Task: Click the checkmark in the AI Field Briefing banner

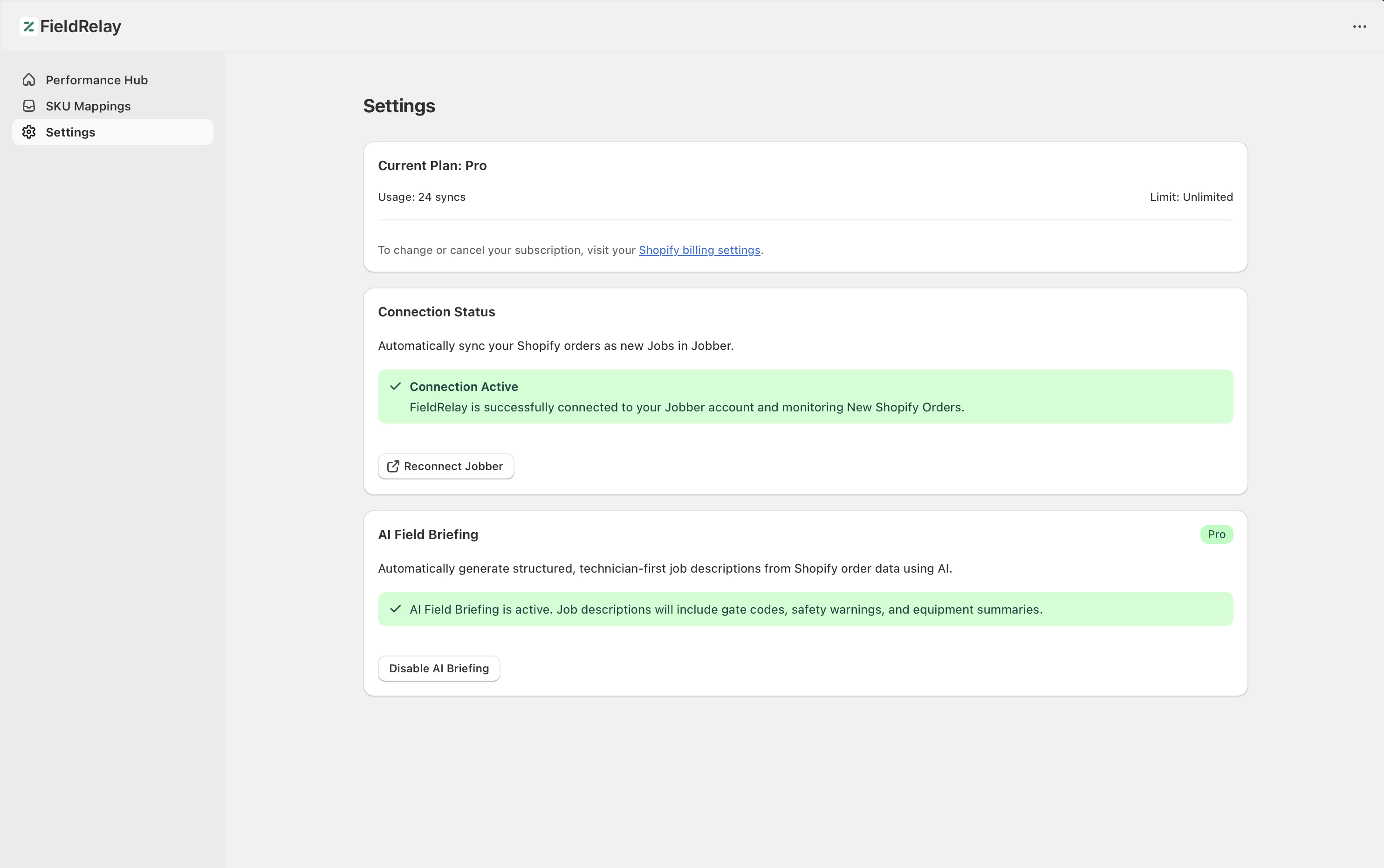Action: pyautogui.click(x=395, y=608)
